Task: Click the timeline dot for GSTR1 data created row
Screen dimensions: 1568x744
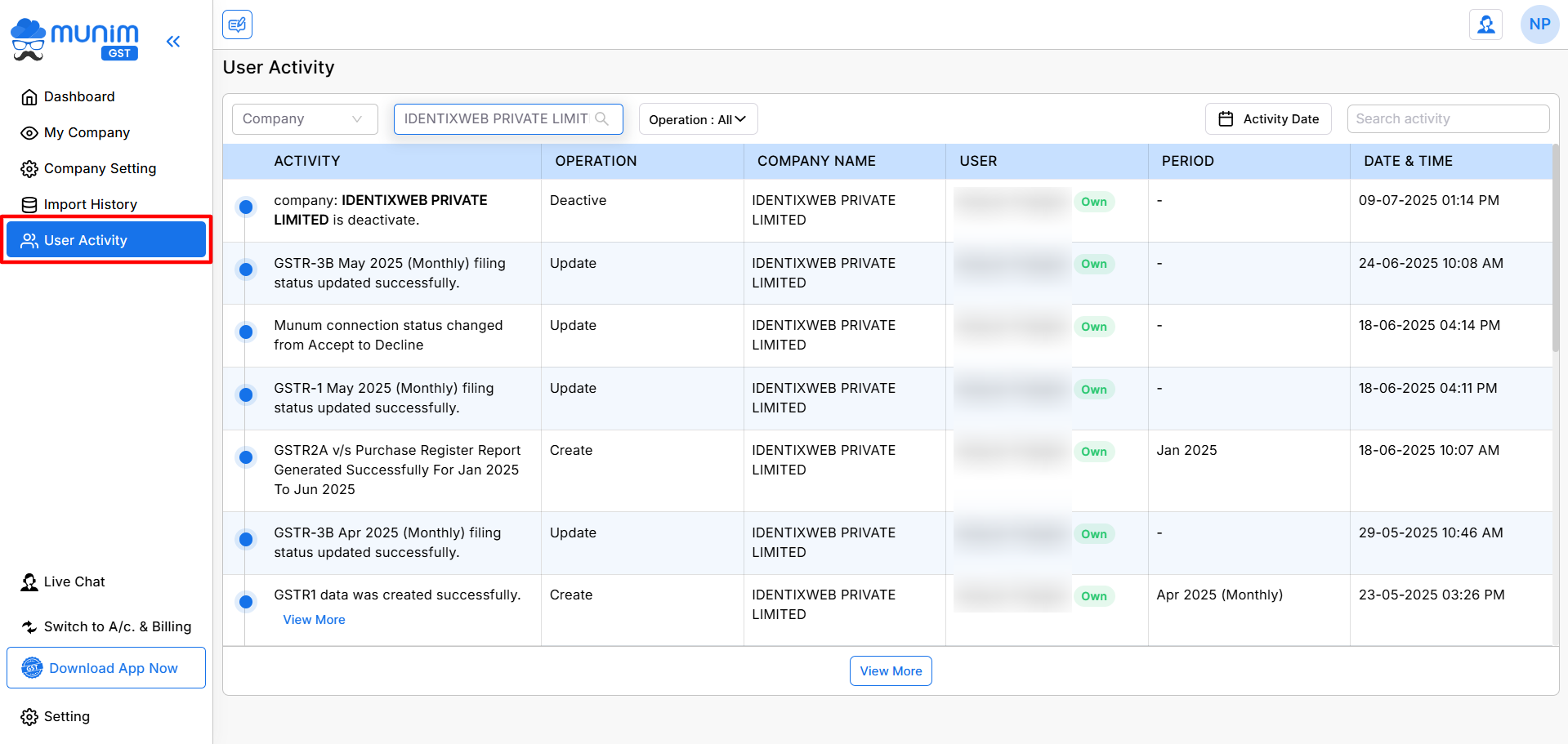Action: (246, 602)
